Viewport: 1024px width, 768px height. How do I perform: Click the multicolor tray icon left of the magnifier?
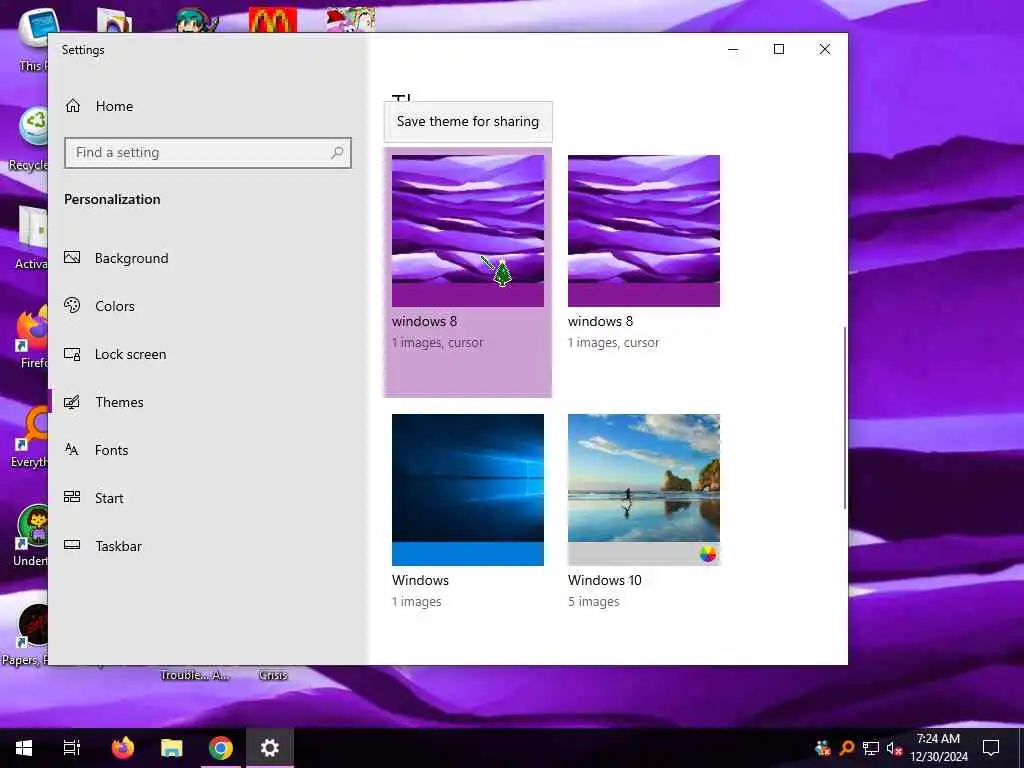tap(823, 748)
